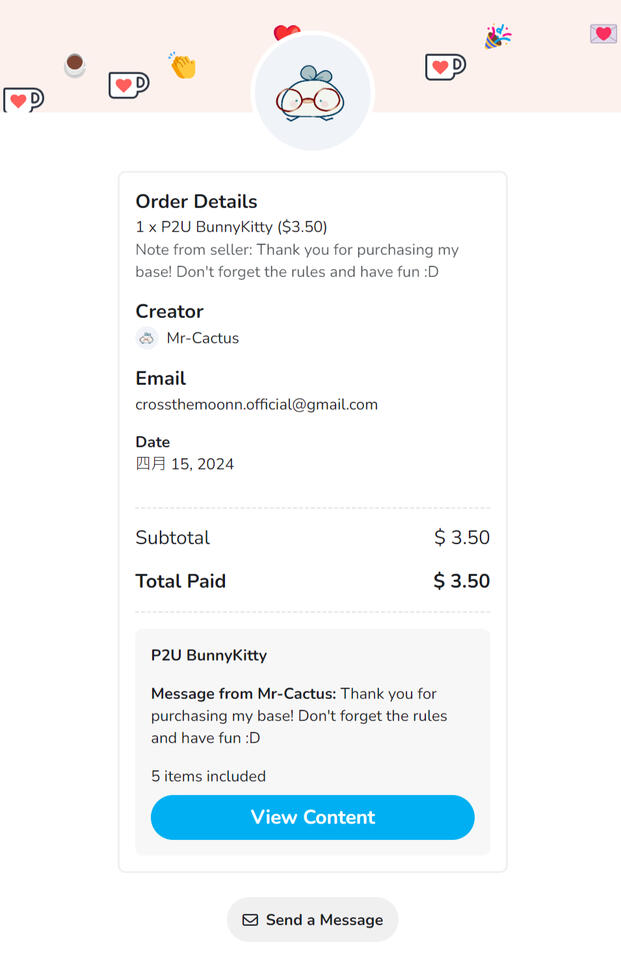Click envelope icon in Send a Message
This screenshot has height=959, width=621.
tap(250, 920)
